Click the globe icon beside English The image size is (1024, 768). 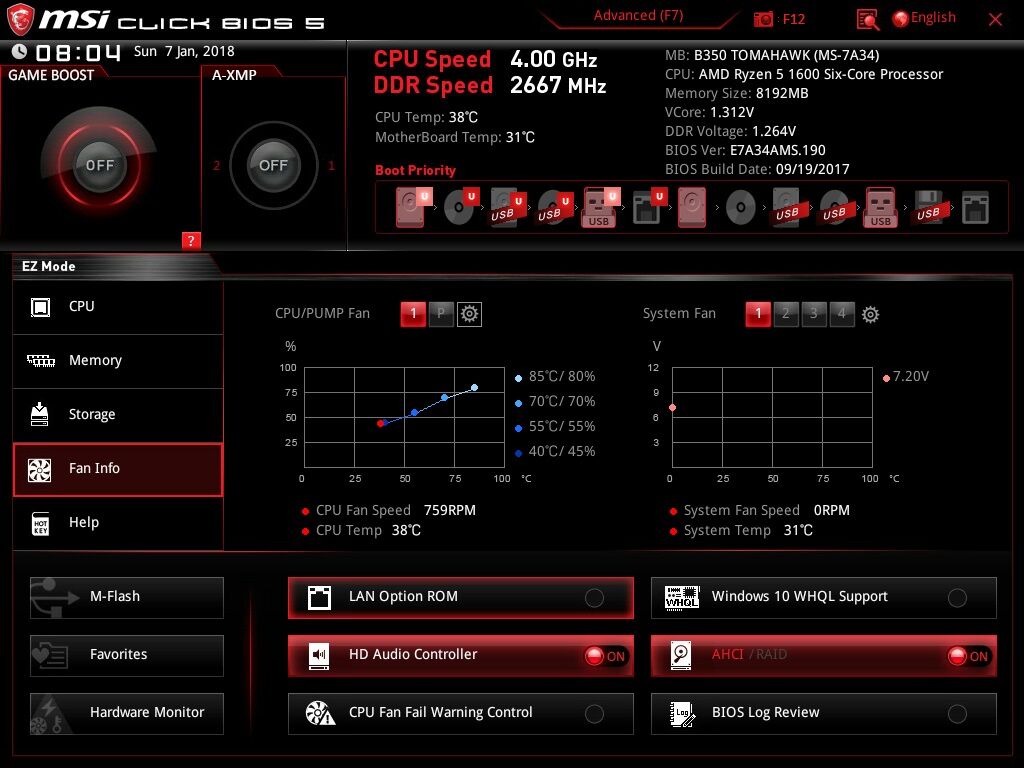pos(900,19)
